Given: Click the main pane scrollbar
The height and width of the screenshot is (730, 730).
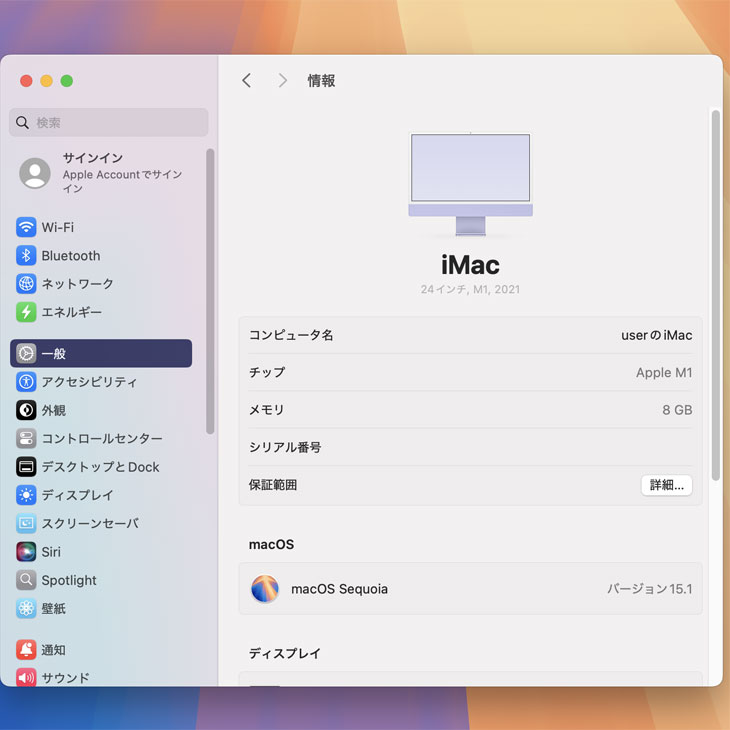Looking at the screenshot, I should click(716, 295).
